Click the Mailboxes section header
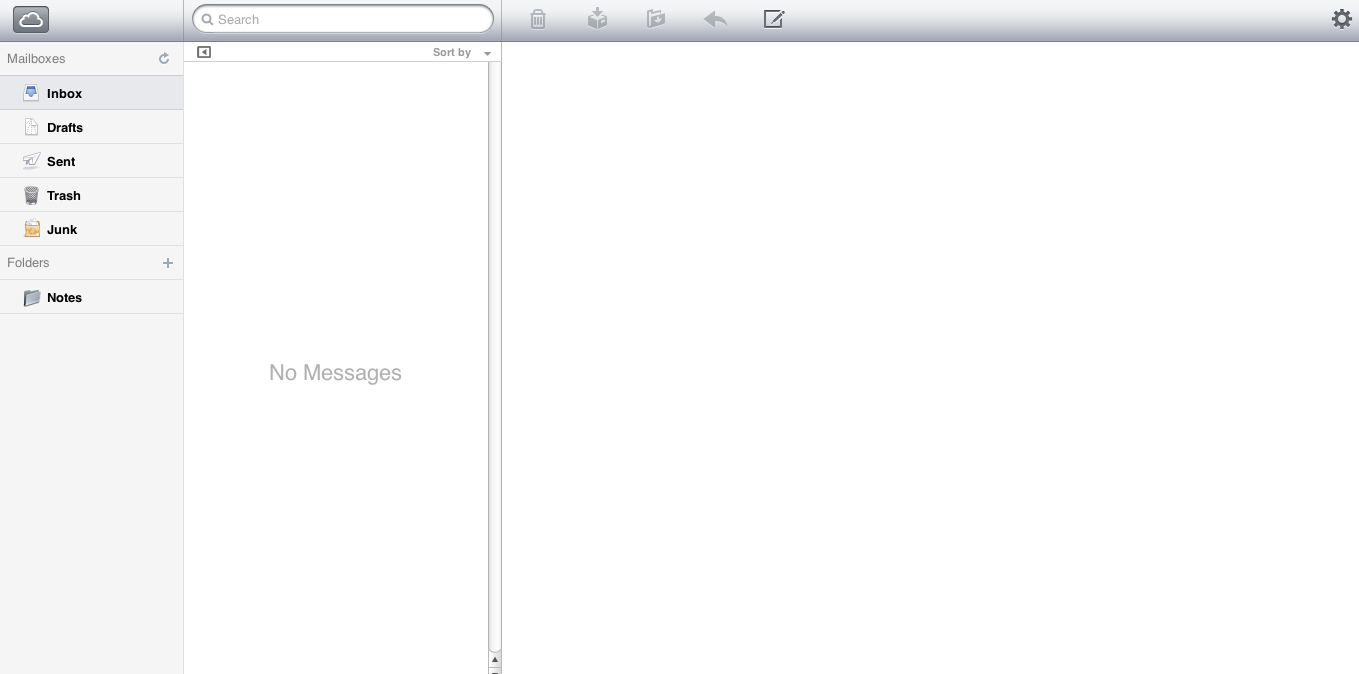 point(36,59)
